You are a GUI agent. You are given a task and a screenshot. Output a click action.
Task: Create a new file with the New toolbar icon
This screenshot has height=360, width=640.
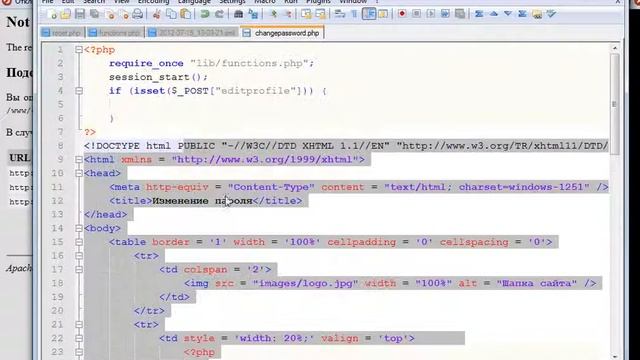(x=52, y=14)
